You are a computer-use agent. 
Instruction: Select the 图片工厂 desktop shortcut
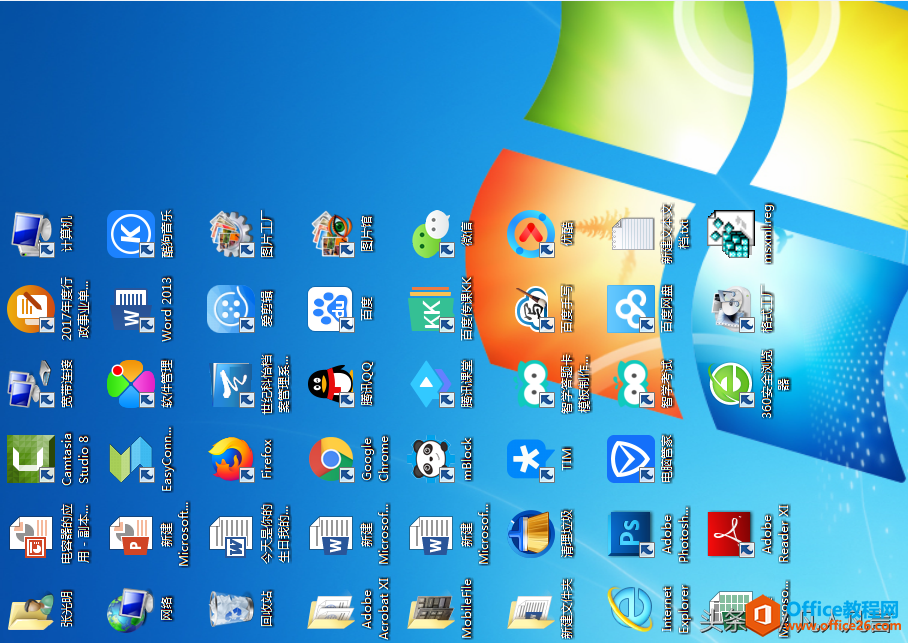[x=232, y=235]
